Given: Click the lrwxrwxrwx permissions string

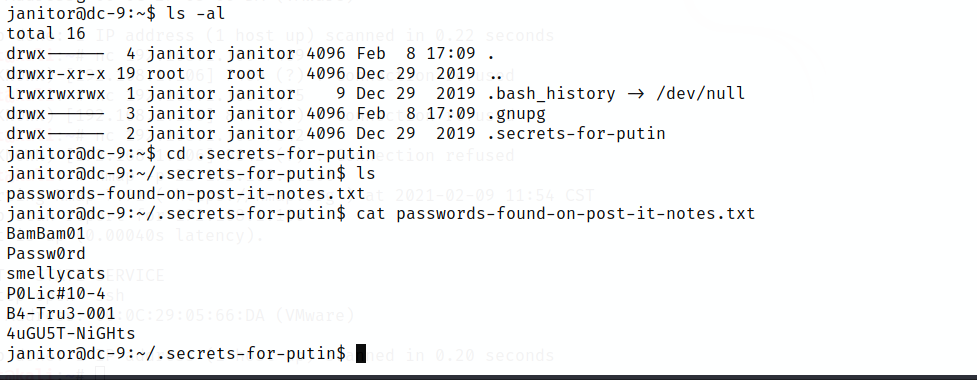Looking at the screenshot, I should coord(56,94).
